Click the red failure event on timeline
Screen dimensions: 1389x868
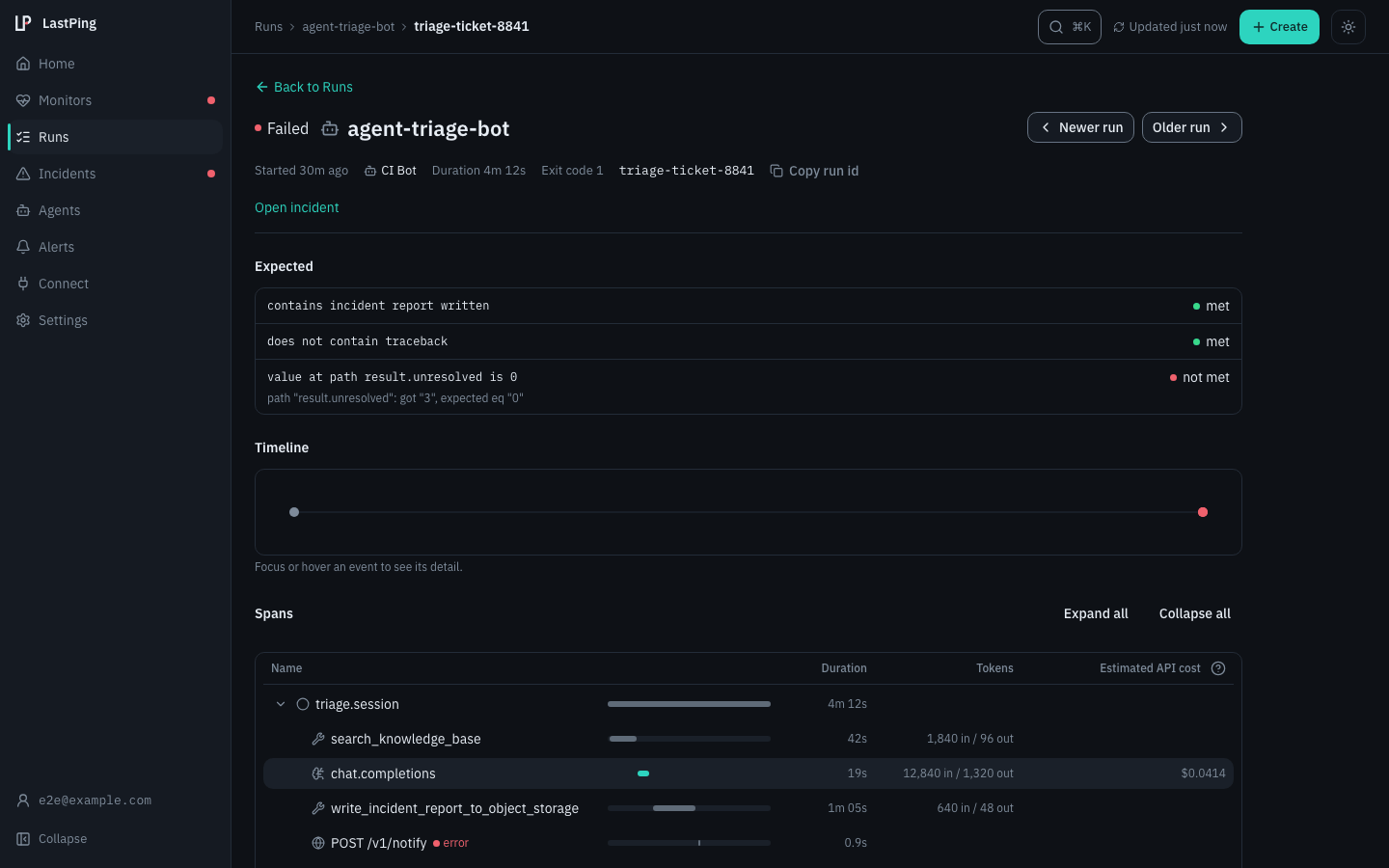click(x=1203, y=512)
